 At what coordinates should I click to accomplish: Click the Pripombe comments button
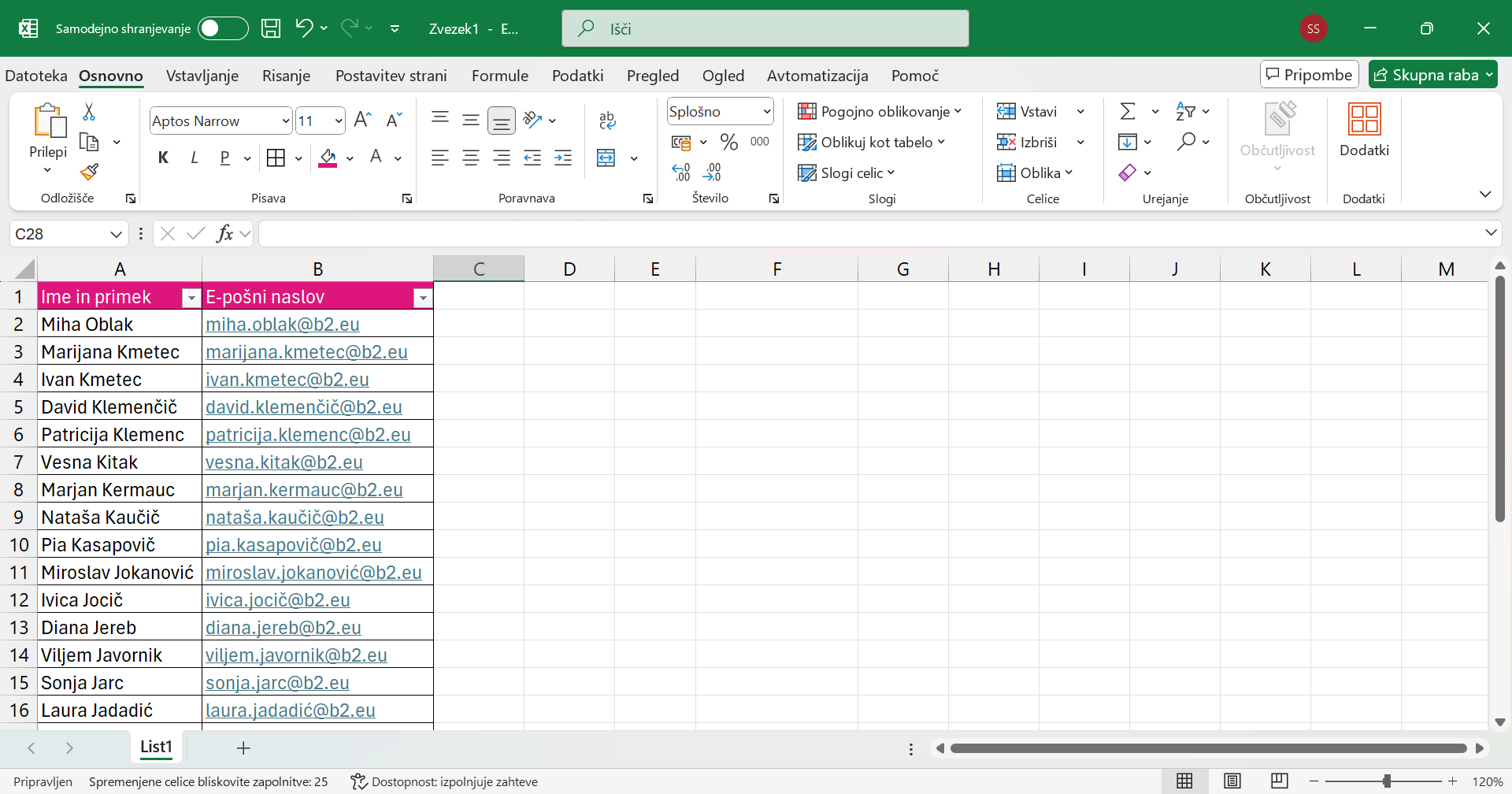[1309, 75]
